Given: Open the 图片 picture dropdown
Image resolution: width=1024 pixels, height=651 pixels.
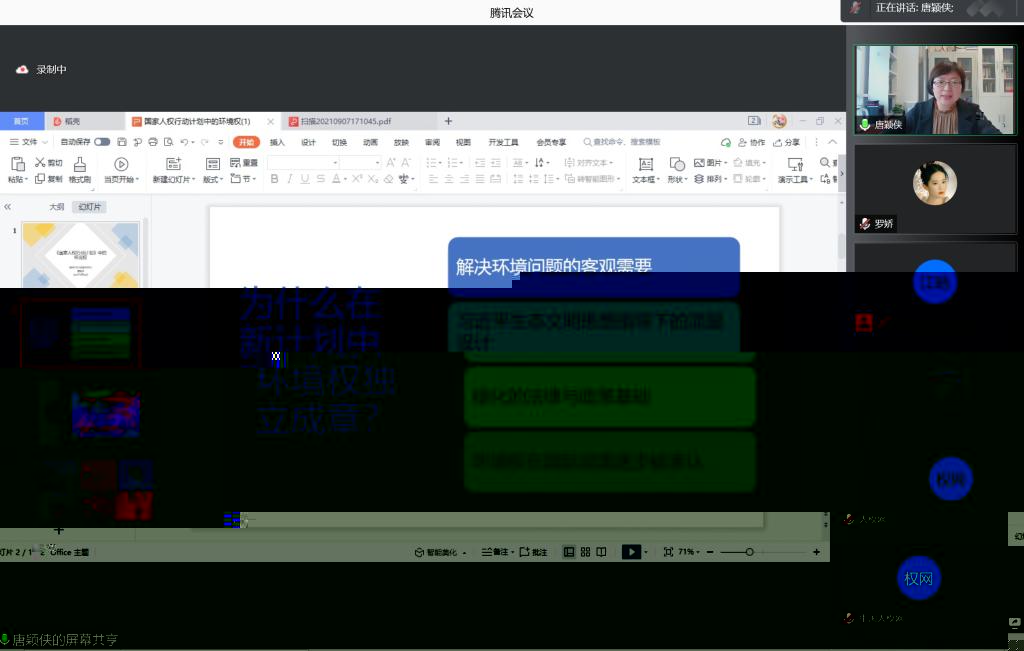Looking at the screenshot, I should click(x=714, y=163).
